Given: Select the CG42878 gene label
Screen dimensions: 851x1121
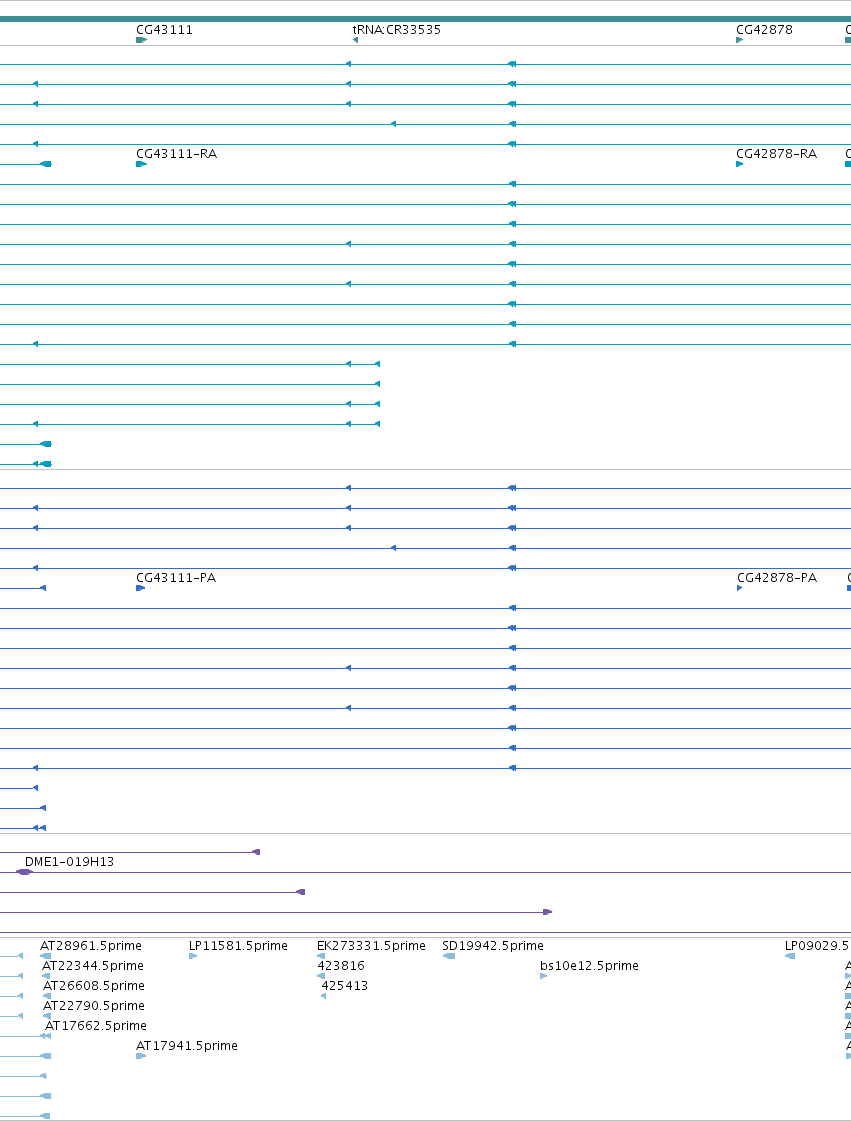Looking at the screenshot, I should [764, 29].
